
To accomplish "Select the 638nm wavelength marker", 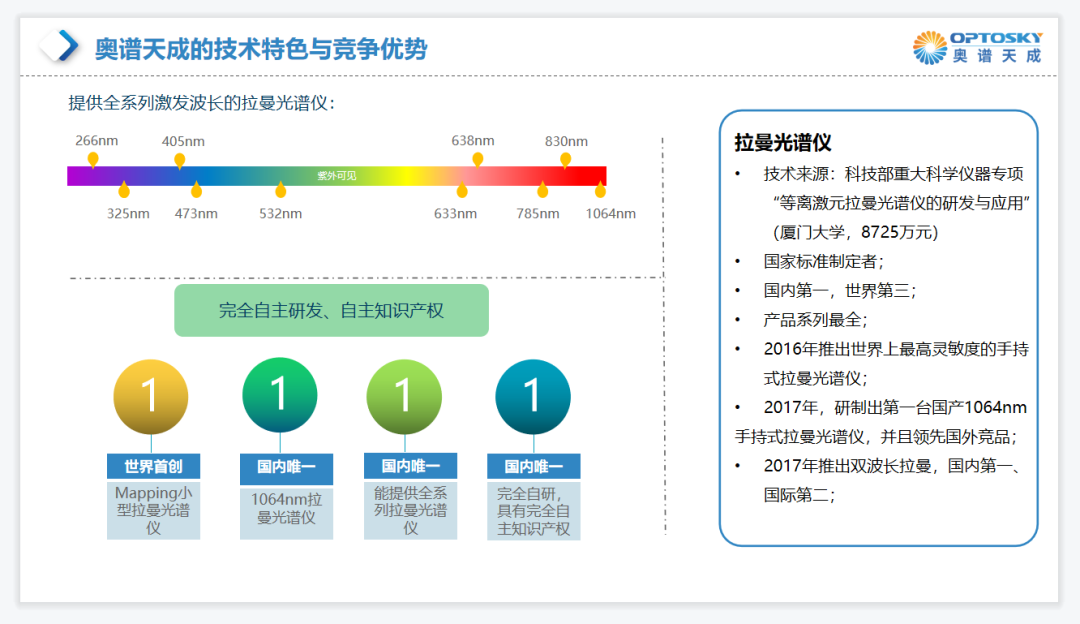I will click(477, 160).
